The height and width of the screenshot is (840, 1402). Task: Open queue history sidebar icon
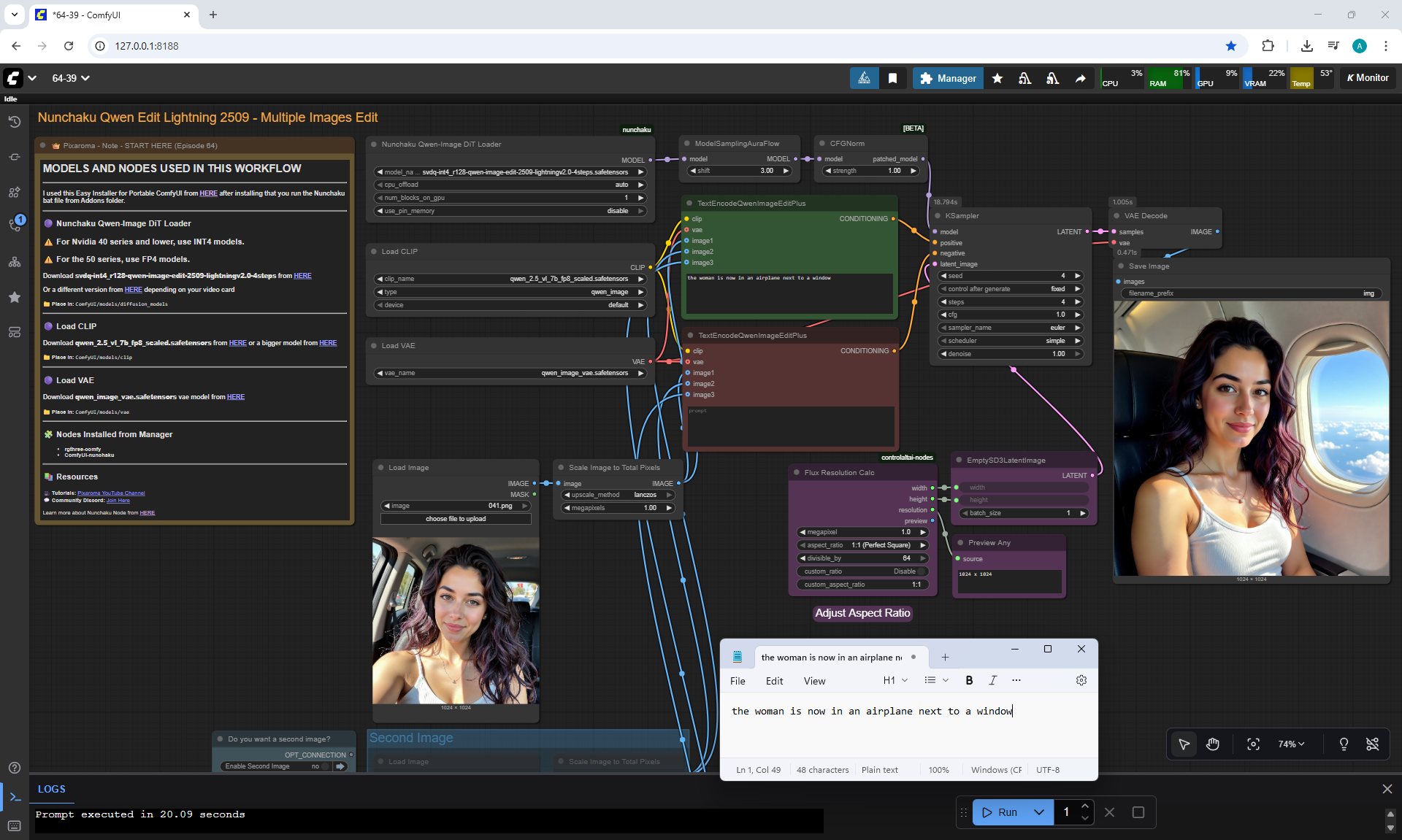click(14, 122)
